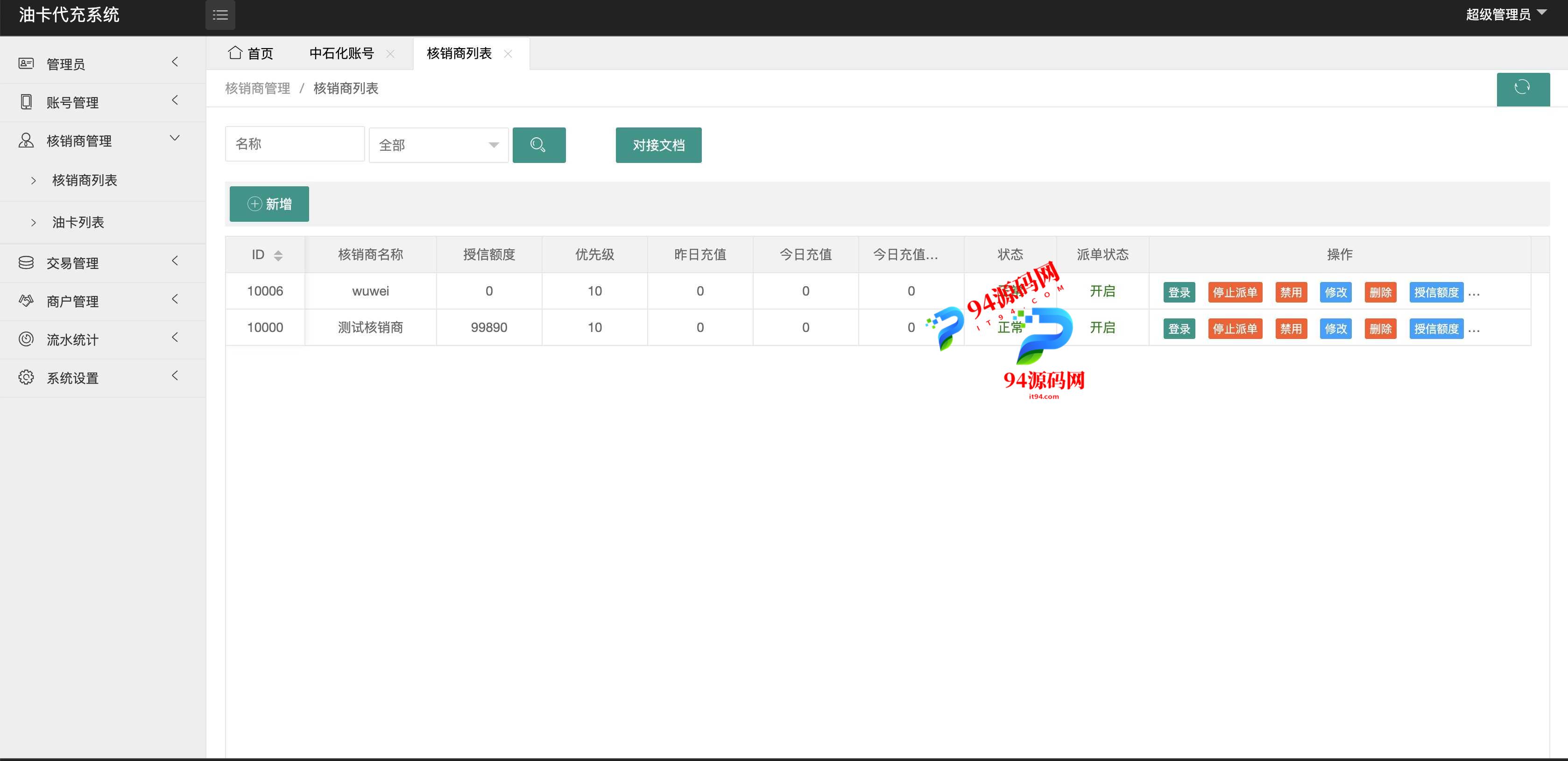Click the 系统设置 gear icon

click(26, 377)
